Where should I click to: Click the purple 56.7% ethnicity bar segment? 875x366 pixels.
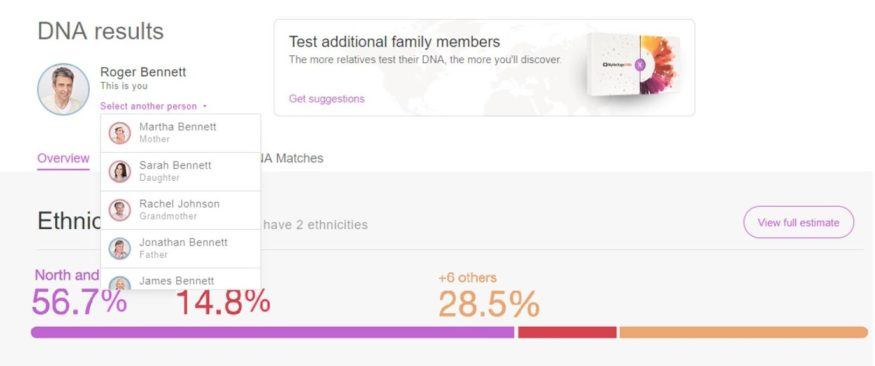coord(272,333)
